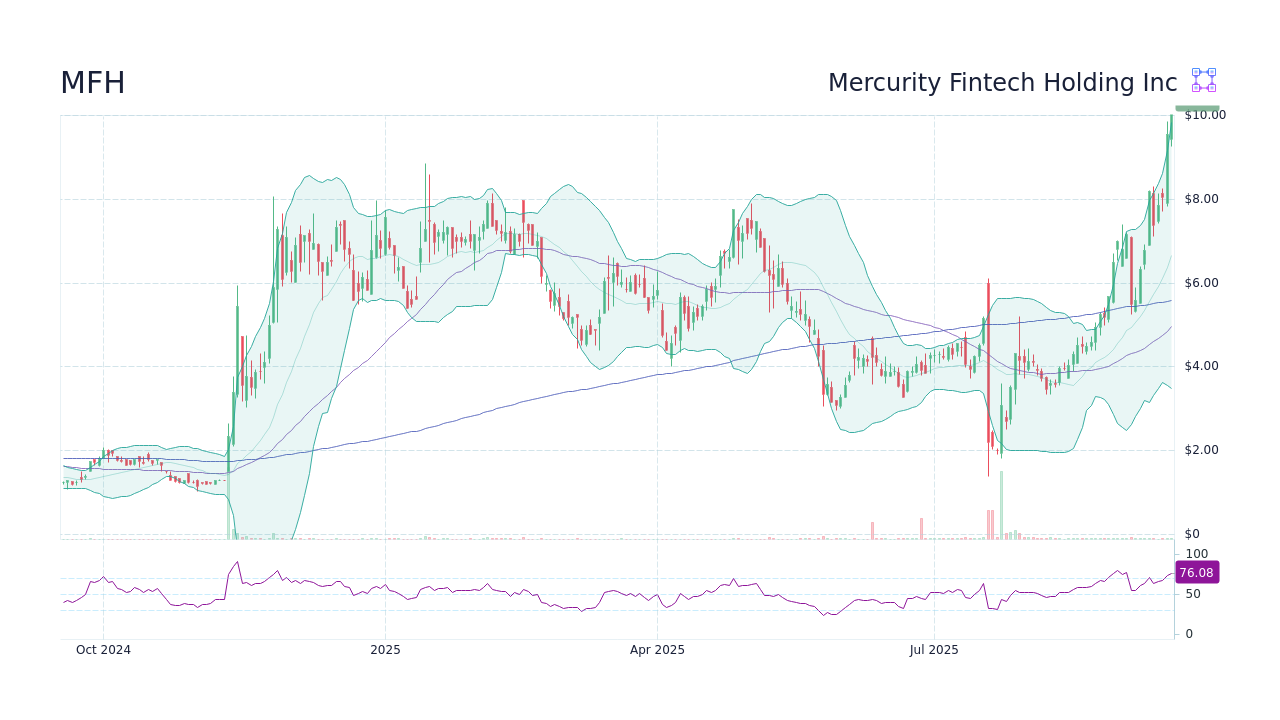
Task: Click the 2025 date marker on axis
Action: [385, 650]
